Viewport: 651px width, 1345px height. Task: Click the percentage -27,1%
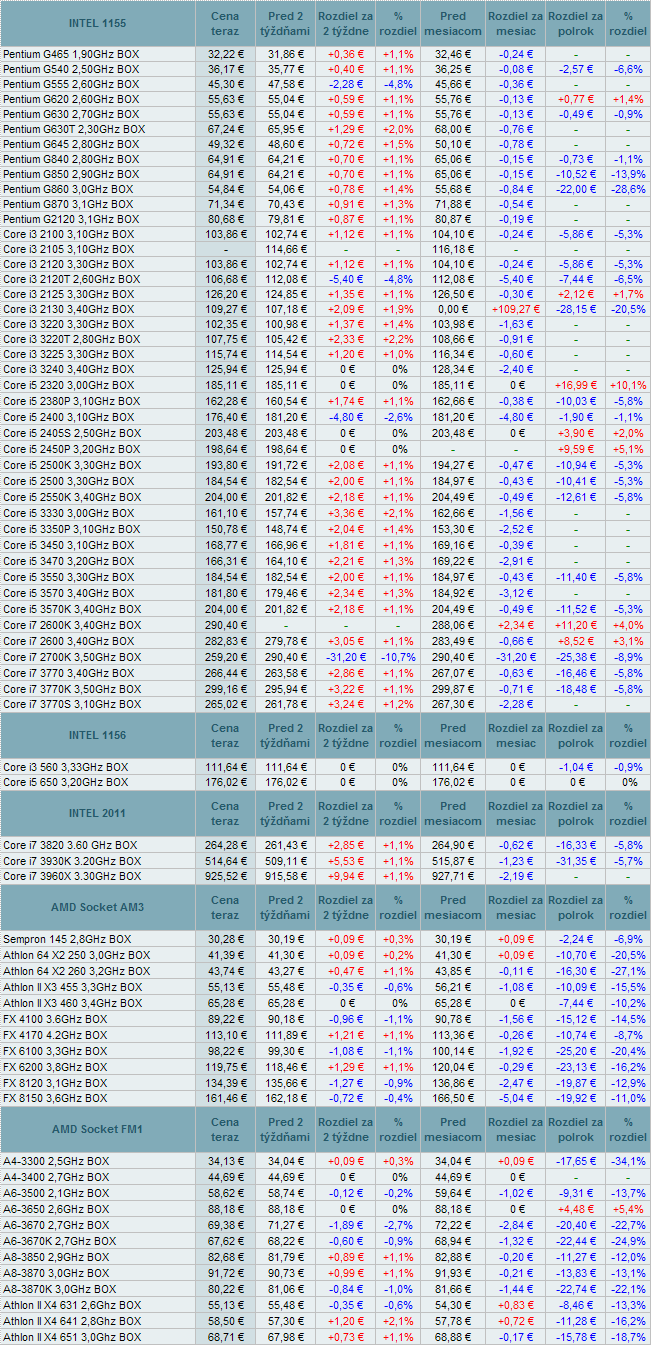click(627, 970)
